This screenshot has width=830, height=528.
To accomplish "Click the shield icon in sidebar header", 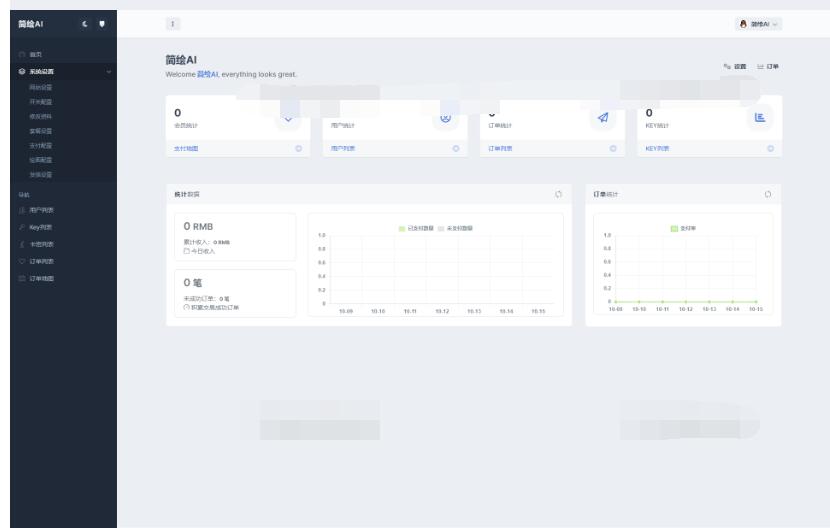I will pos(102,23).
